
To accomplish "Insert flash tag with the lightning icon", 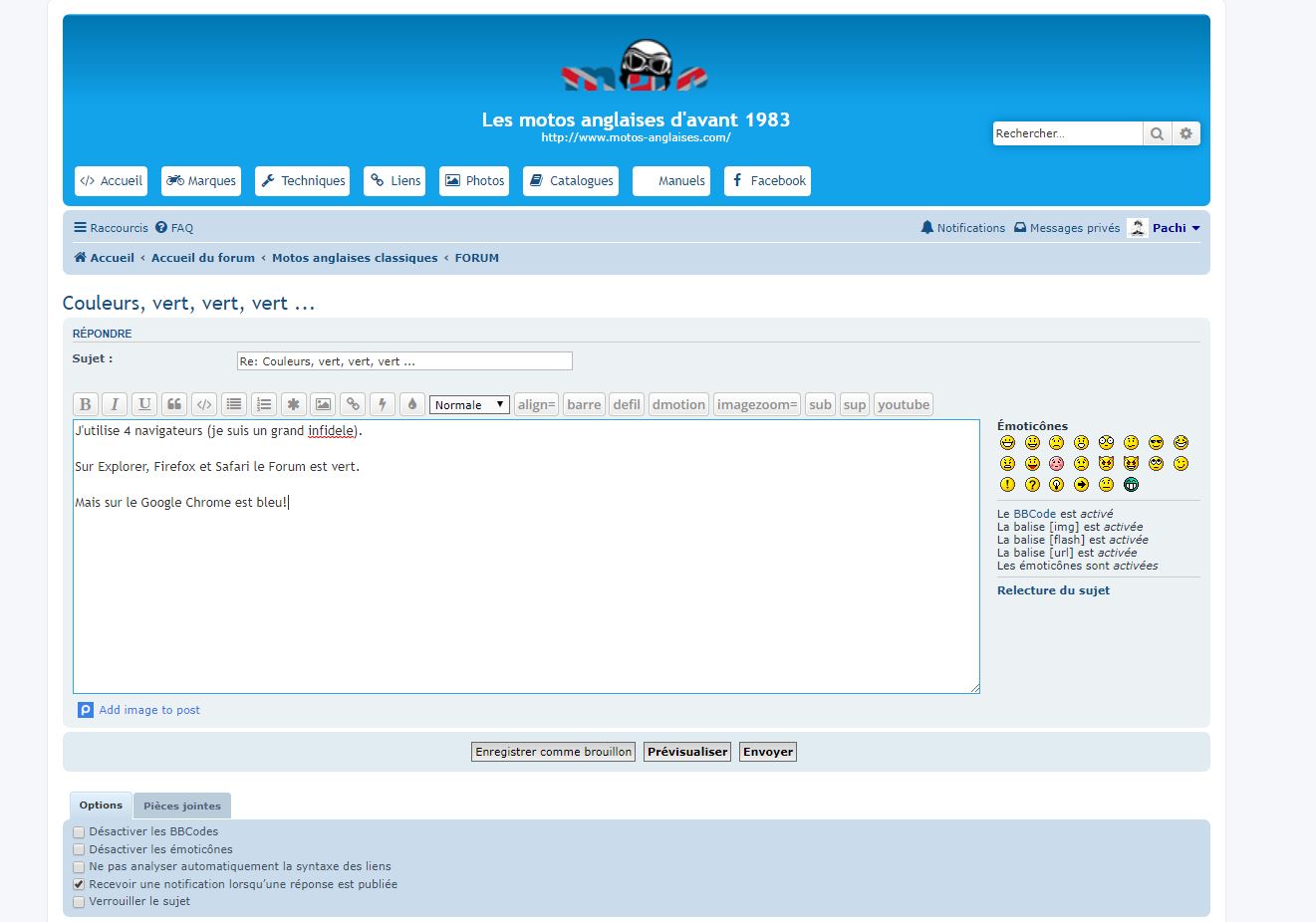I will 383,404.
